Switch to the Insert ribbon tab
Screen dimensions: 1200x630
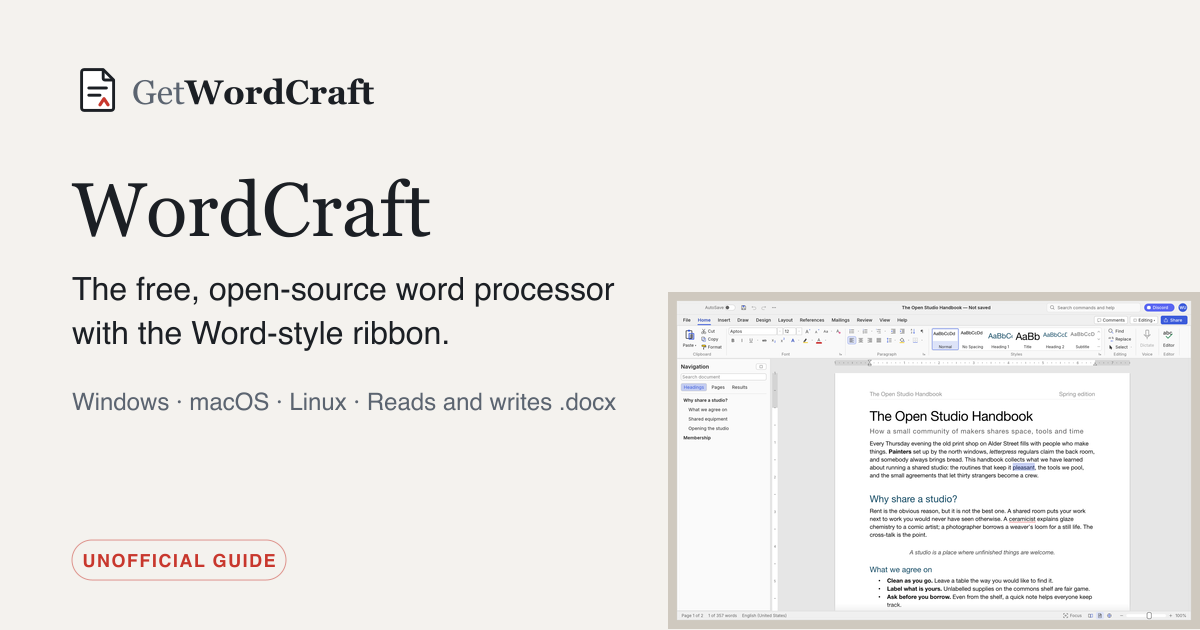(724, 320)
